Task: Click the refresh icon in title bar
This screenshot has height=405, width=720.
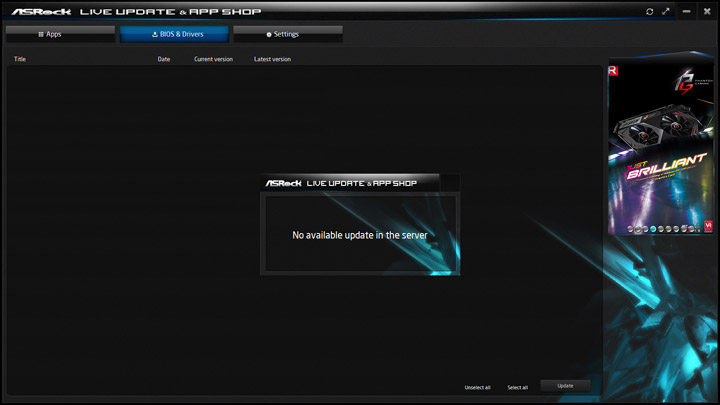Action: pyautogui.click(x=649, y=11)
